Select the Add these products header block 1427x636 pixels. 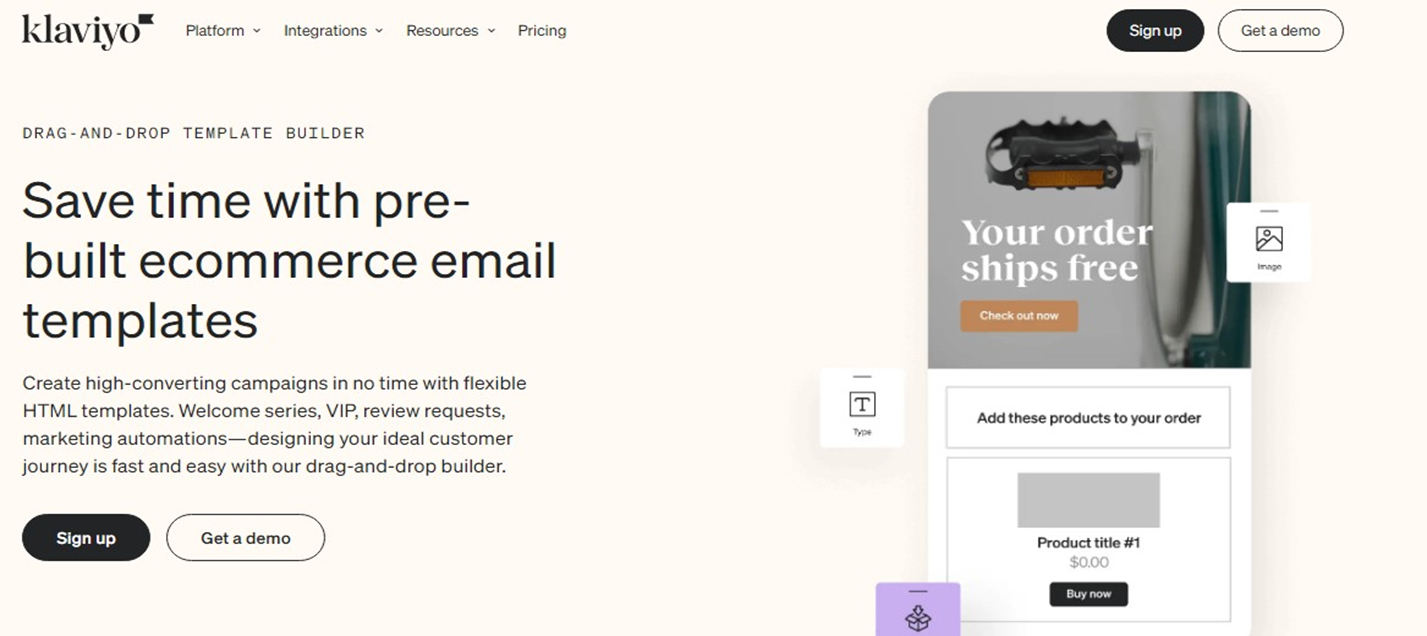1088,417
